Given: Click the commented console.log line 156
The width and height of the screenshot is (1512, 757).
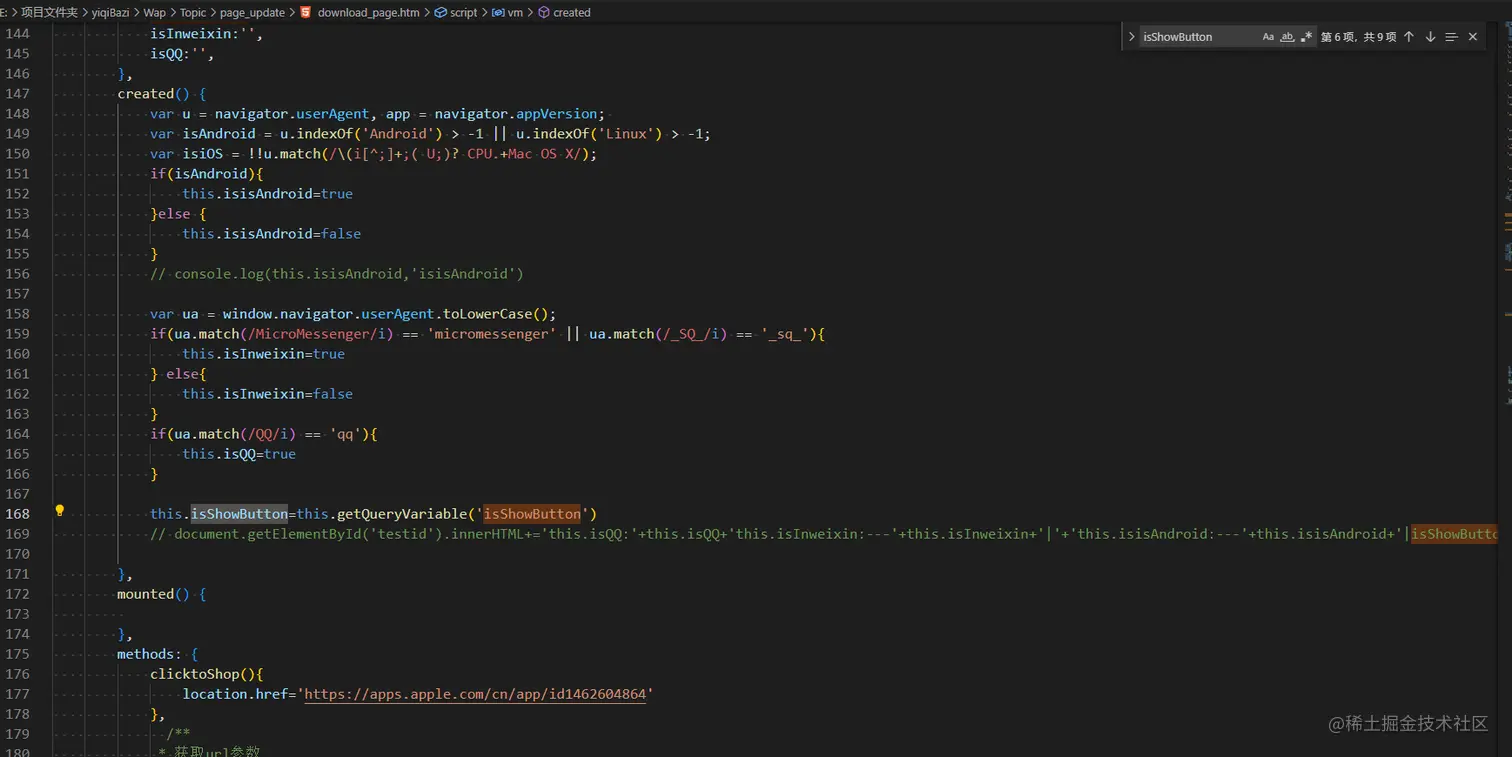Looking at the screenshot, I should (337, 274).
